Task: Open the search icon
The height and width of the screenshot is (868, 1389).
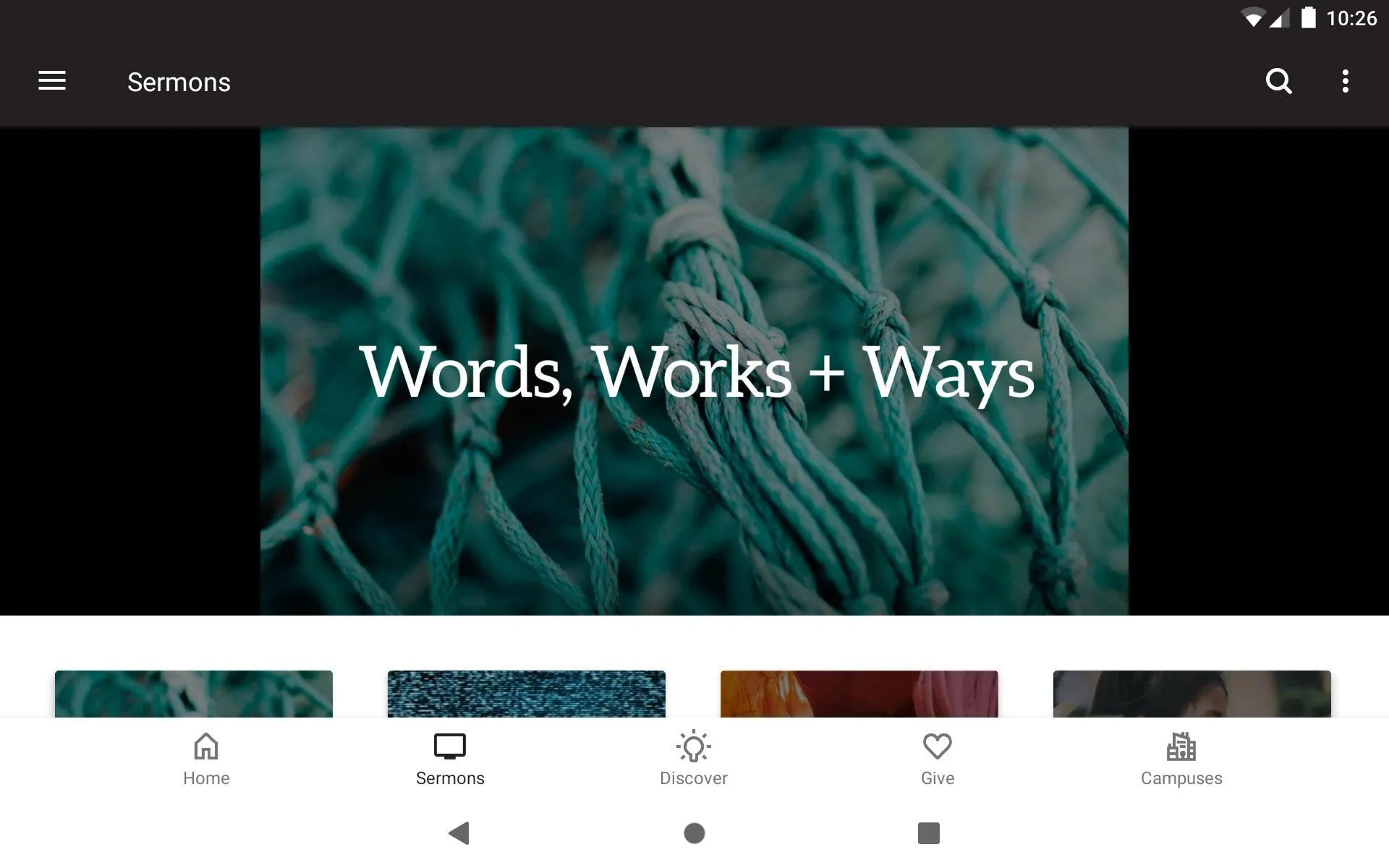Action: (1279, 81)
